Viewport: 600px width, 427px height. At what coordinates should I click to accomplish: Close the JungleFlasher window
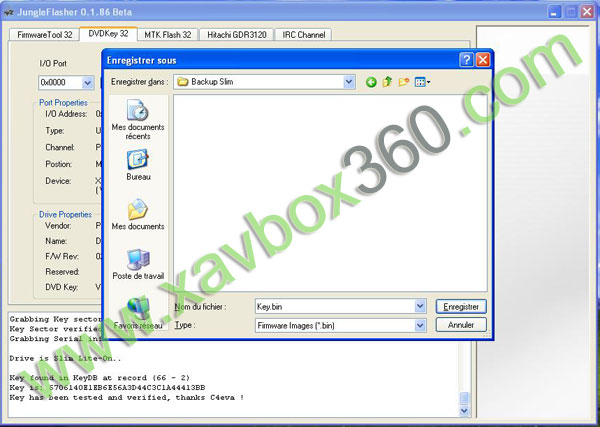(587, 11)
